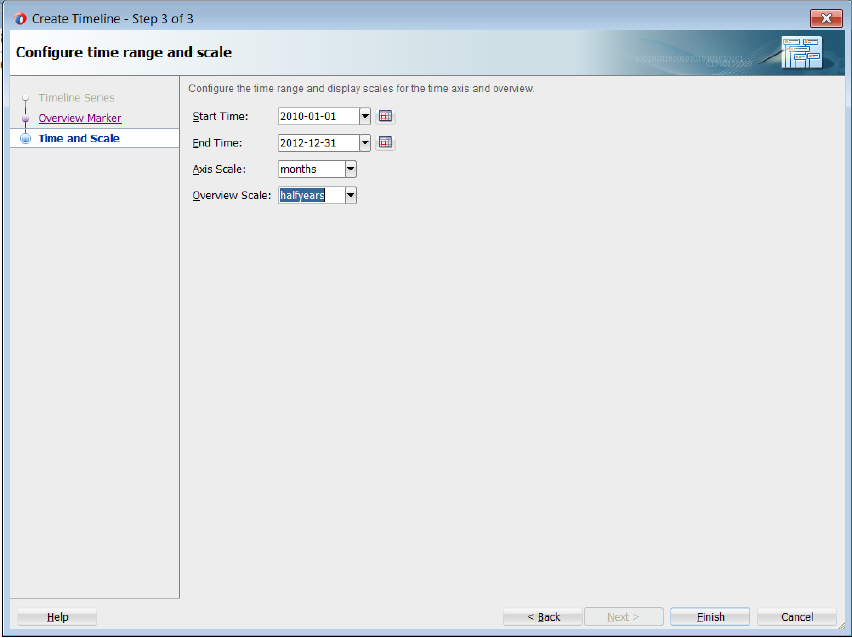852x638 pixels.
Task: Click the Time and Scale step bullet
Action: [25, 138]
